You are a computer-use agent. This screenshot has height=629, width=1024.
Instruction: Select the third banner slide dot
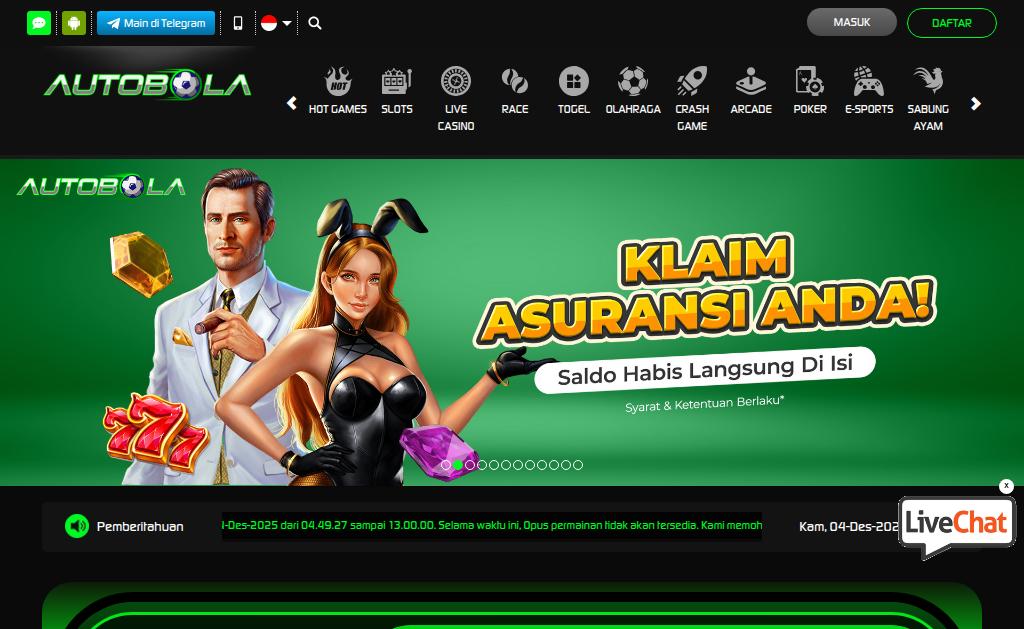pos(470,465)
